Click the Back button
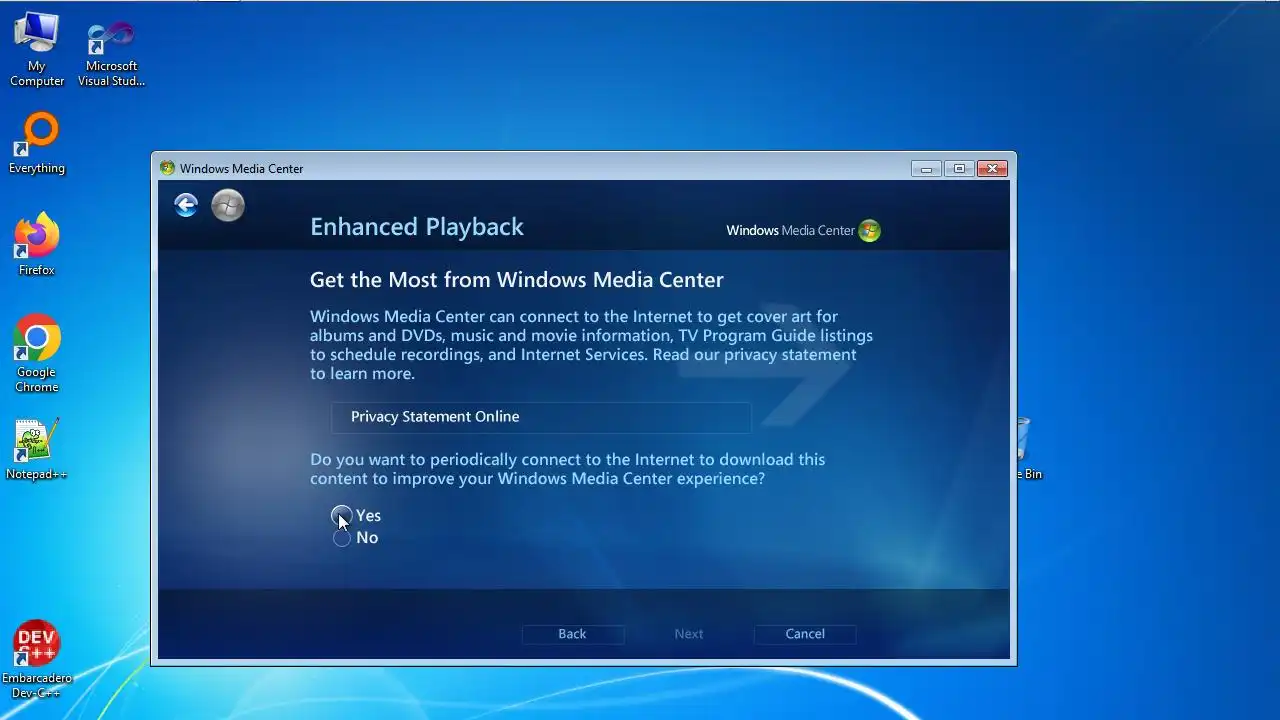 [572, 634]
